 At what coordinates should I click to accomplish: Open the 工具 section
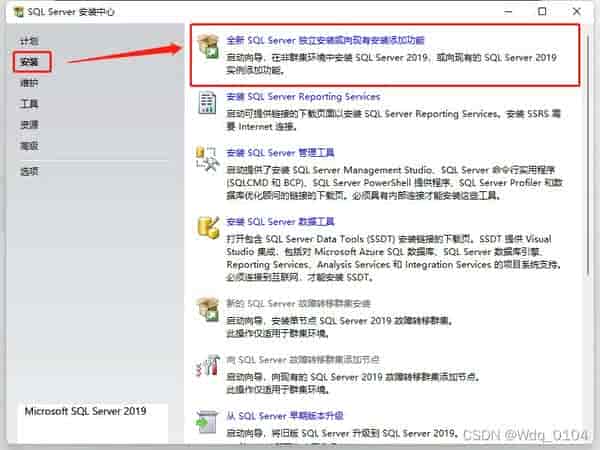(29, 104)
